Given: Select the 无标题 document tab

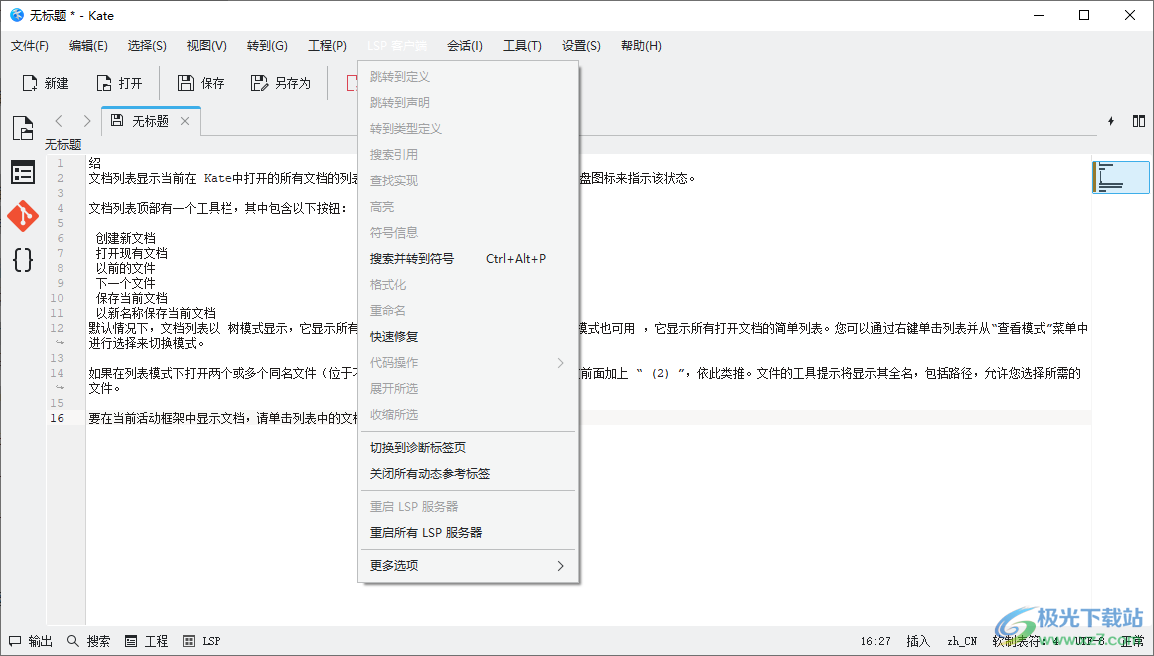Looking at the screenshot, I should click(150, 121).
